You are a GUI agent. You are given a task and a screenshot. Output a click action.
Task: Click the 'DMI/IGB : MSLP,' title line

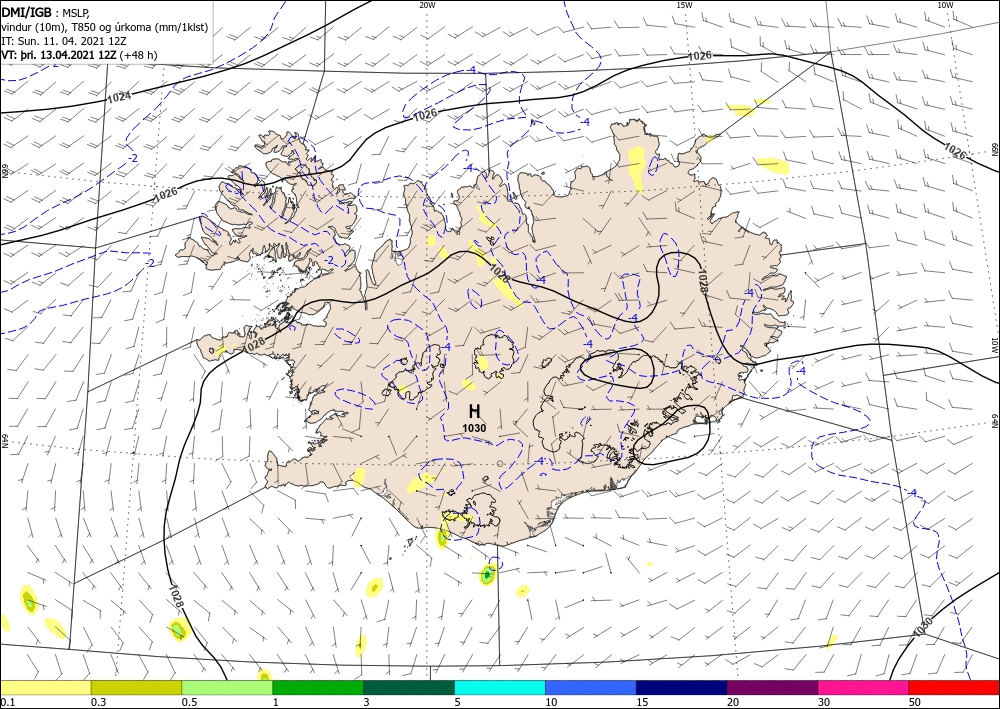coord(45,11)
